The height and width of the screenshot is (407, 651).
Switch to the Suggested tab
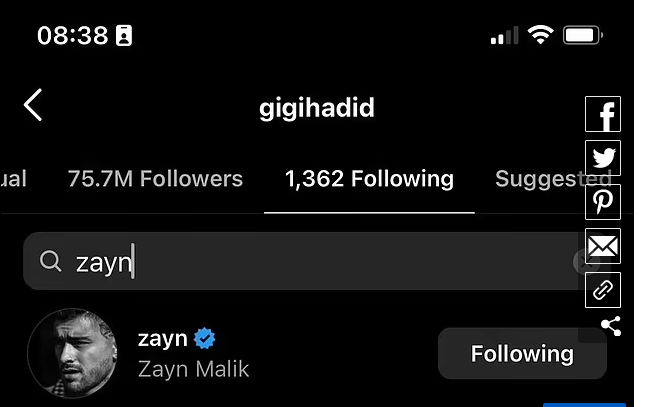click(553, 179)
